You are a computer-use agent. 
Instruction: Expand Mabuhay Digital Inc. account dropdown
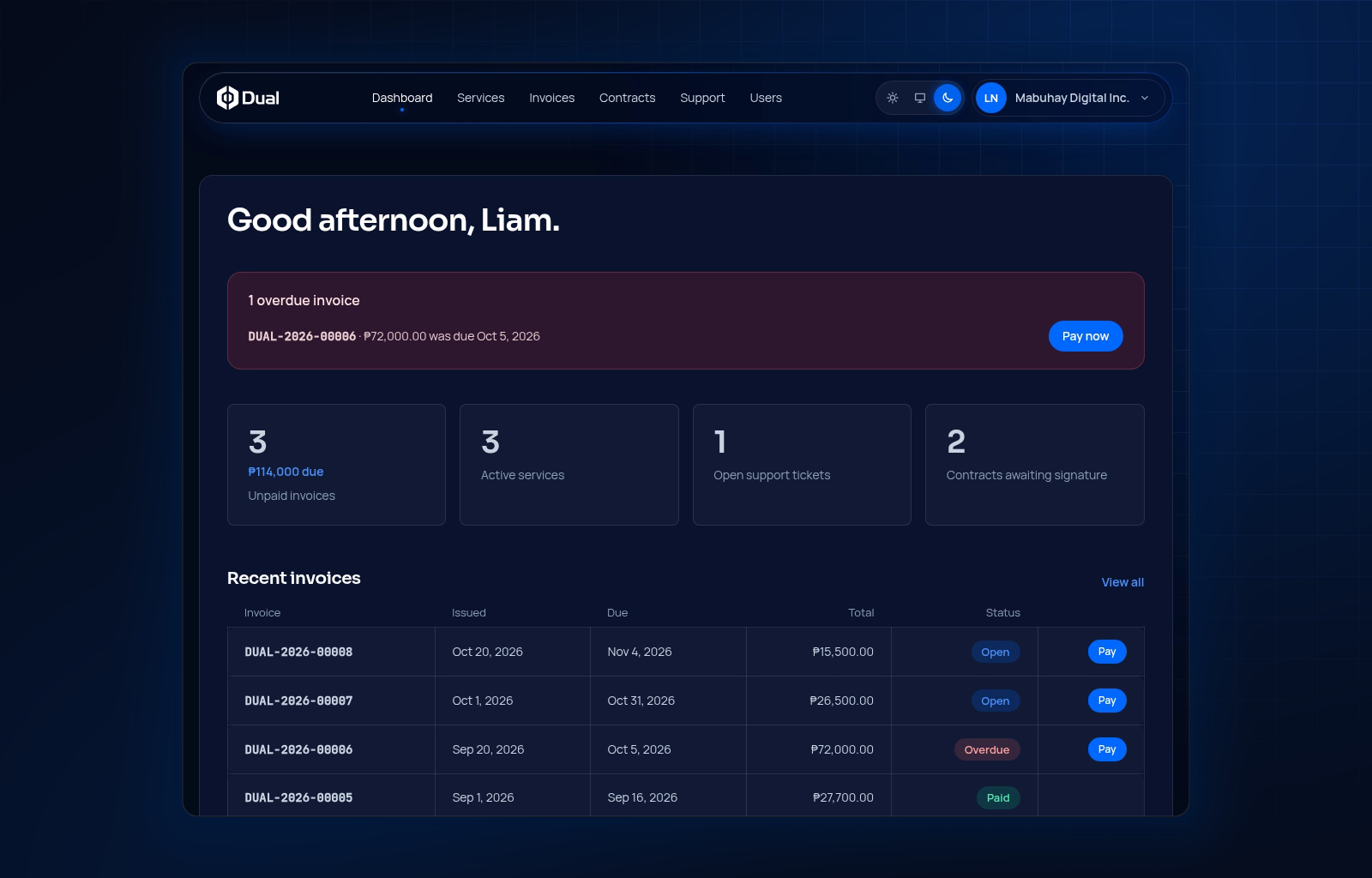1069,98
